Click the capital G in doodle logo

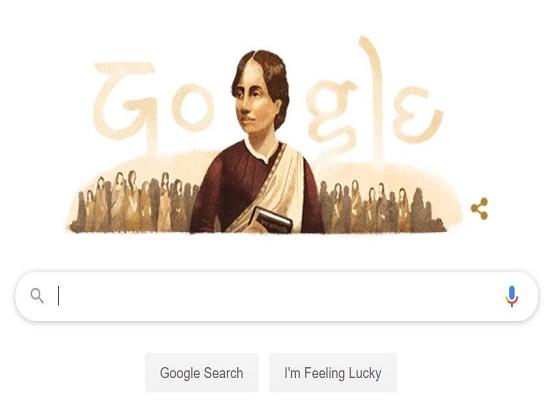(125, 107)
